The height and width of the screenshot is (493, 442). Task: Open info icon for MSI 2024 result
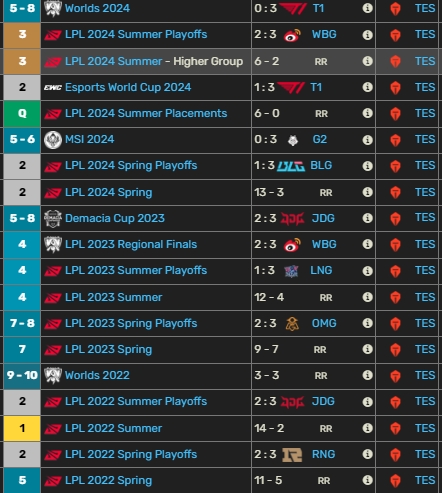tap(367, 139)
